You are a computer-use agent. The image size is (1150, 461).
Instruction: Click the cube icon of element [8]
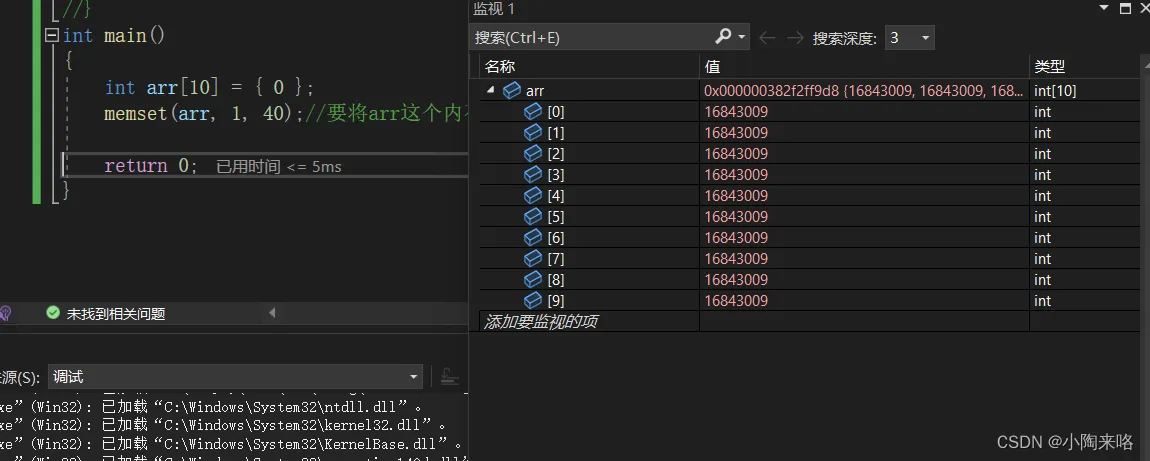533,280
